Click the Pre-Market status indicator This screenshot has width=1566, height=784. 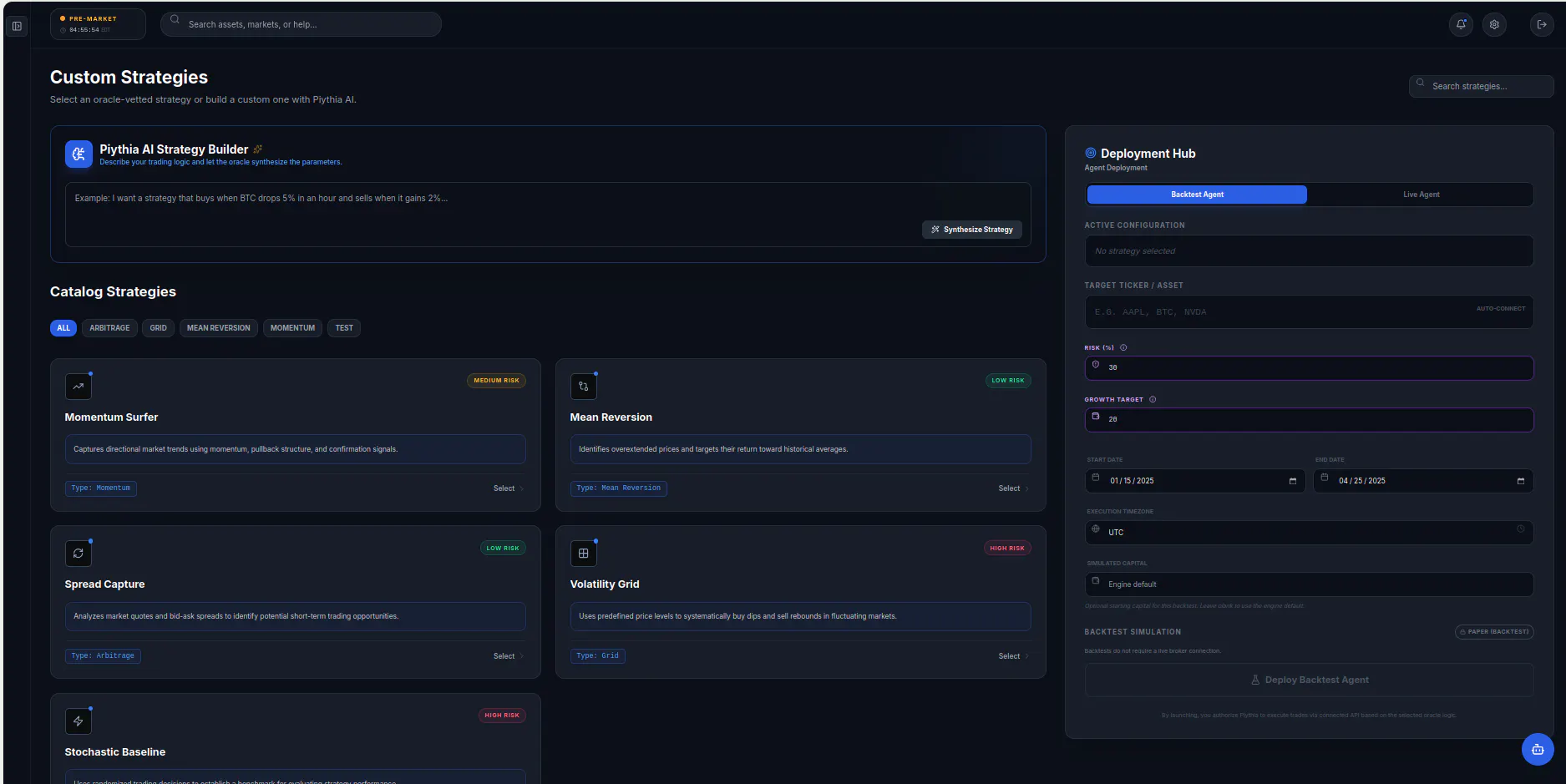point(98,24)
